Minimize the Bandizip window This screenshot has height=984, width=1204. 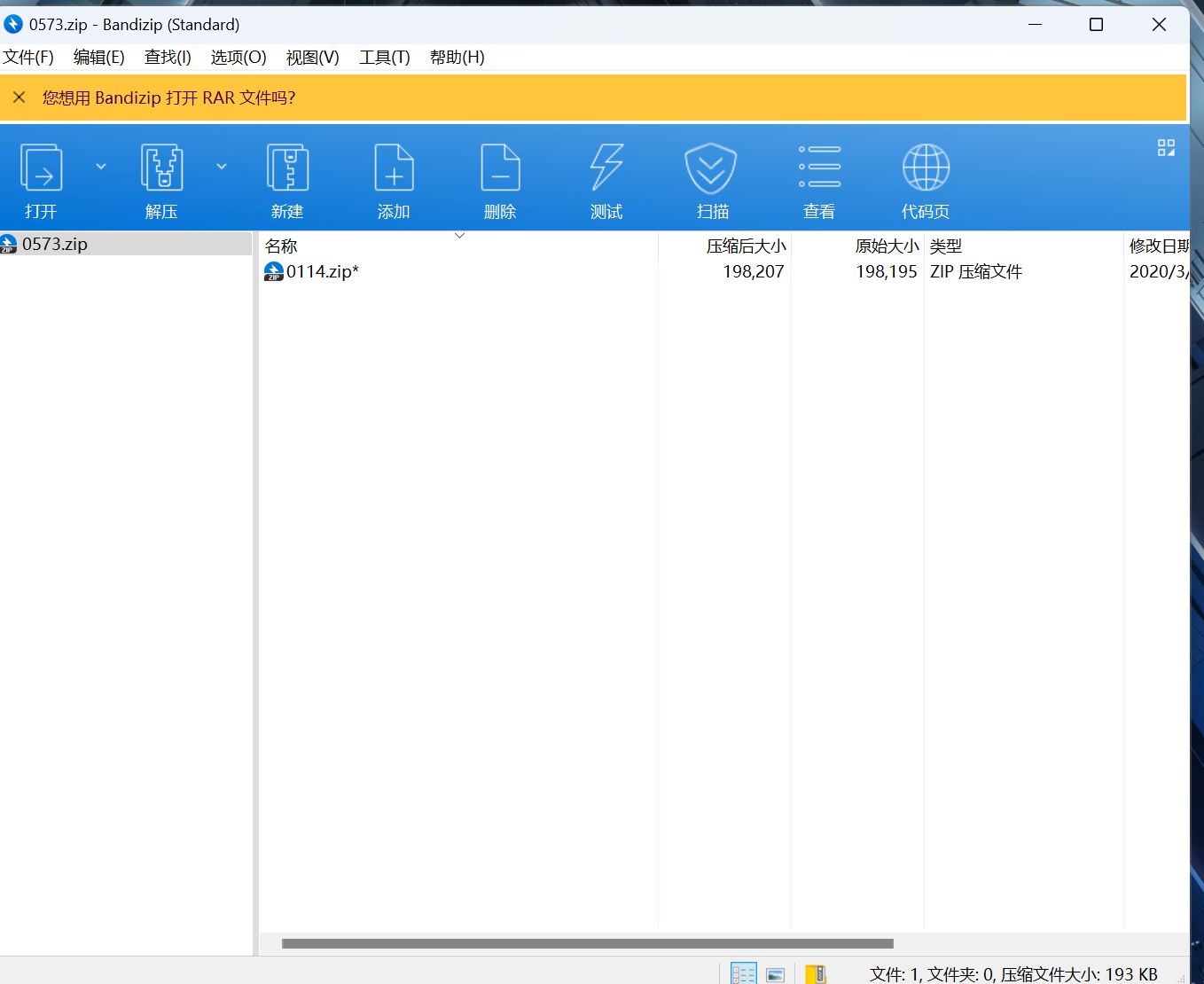(1035, 24)
